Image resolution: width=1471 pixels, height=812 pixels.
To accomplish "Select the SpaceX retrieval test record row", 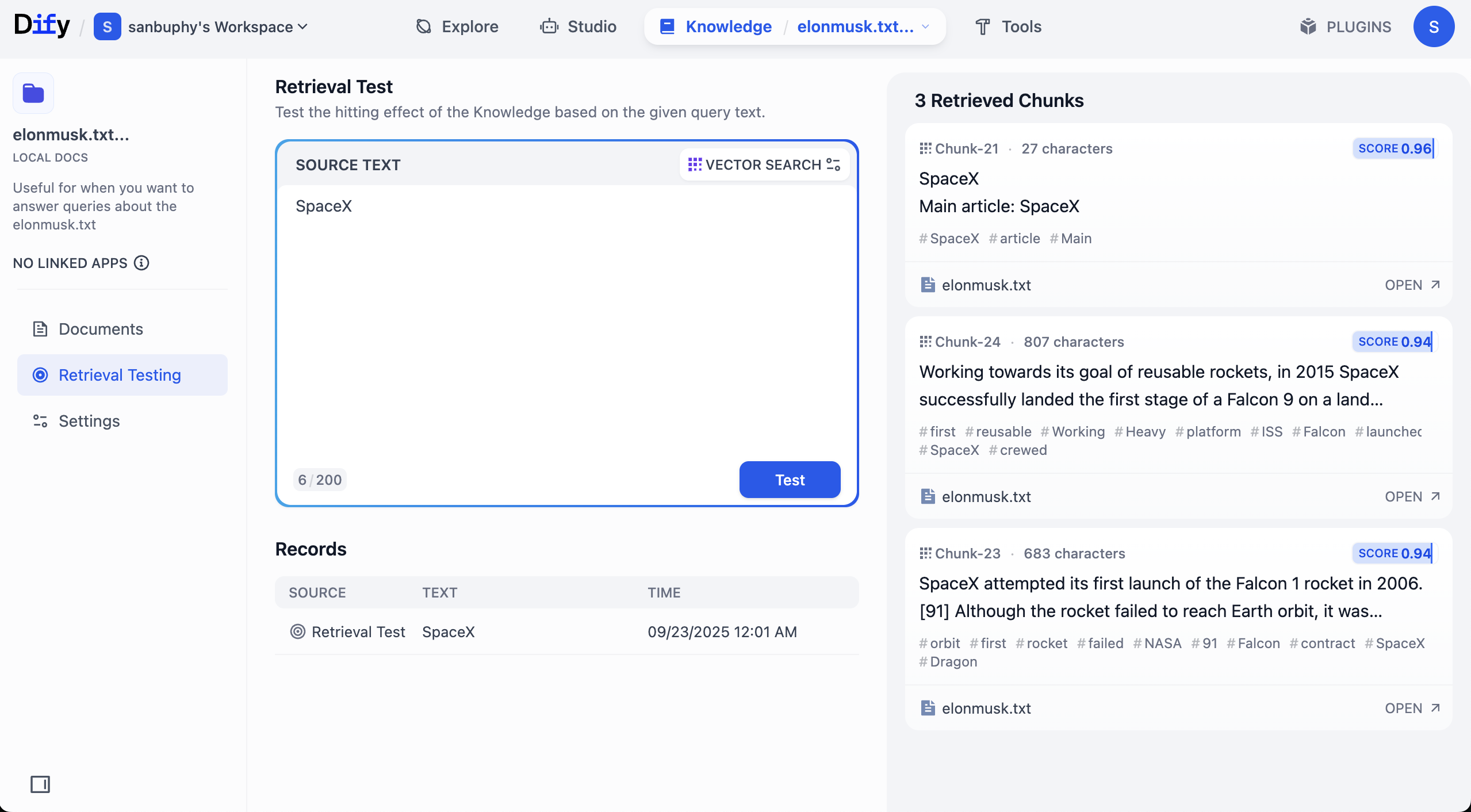I will click(566, 631).
